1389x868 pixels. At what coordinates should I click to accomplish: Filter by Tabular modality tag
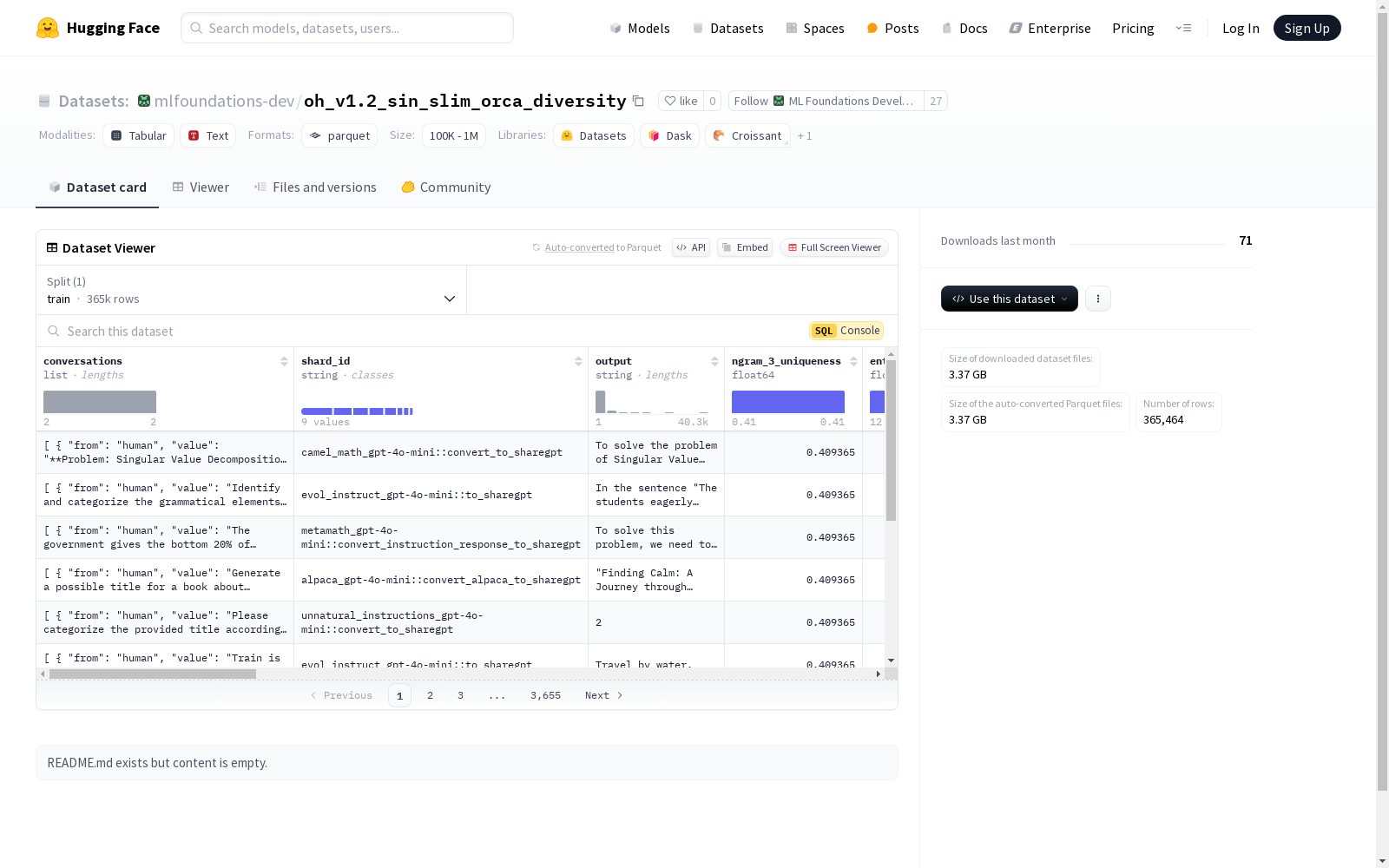tap(139, 135)
